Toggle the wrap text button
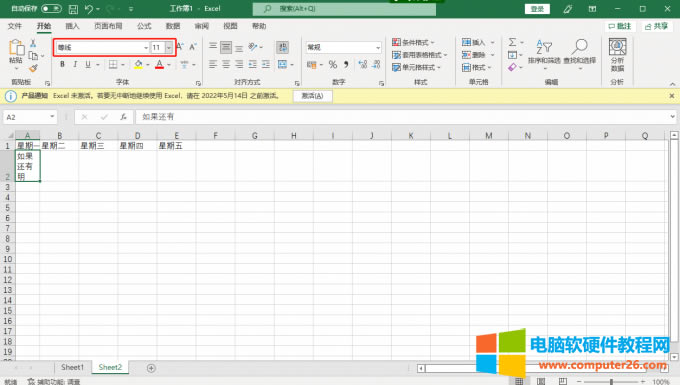This screenshot has height=385, width=680. point(282,47)
